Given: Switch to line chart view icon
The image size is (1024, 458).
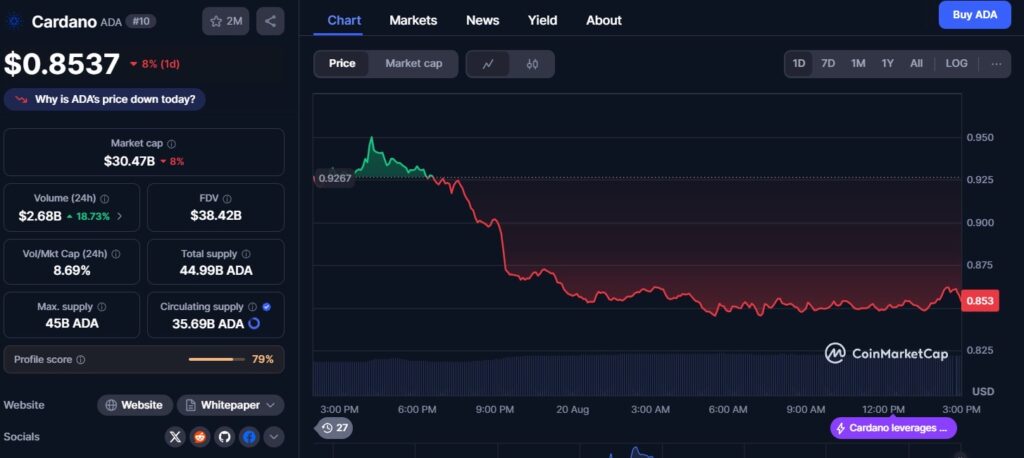Looking at the screenshot, I should [488, 64].
